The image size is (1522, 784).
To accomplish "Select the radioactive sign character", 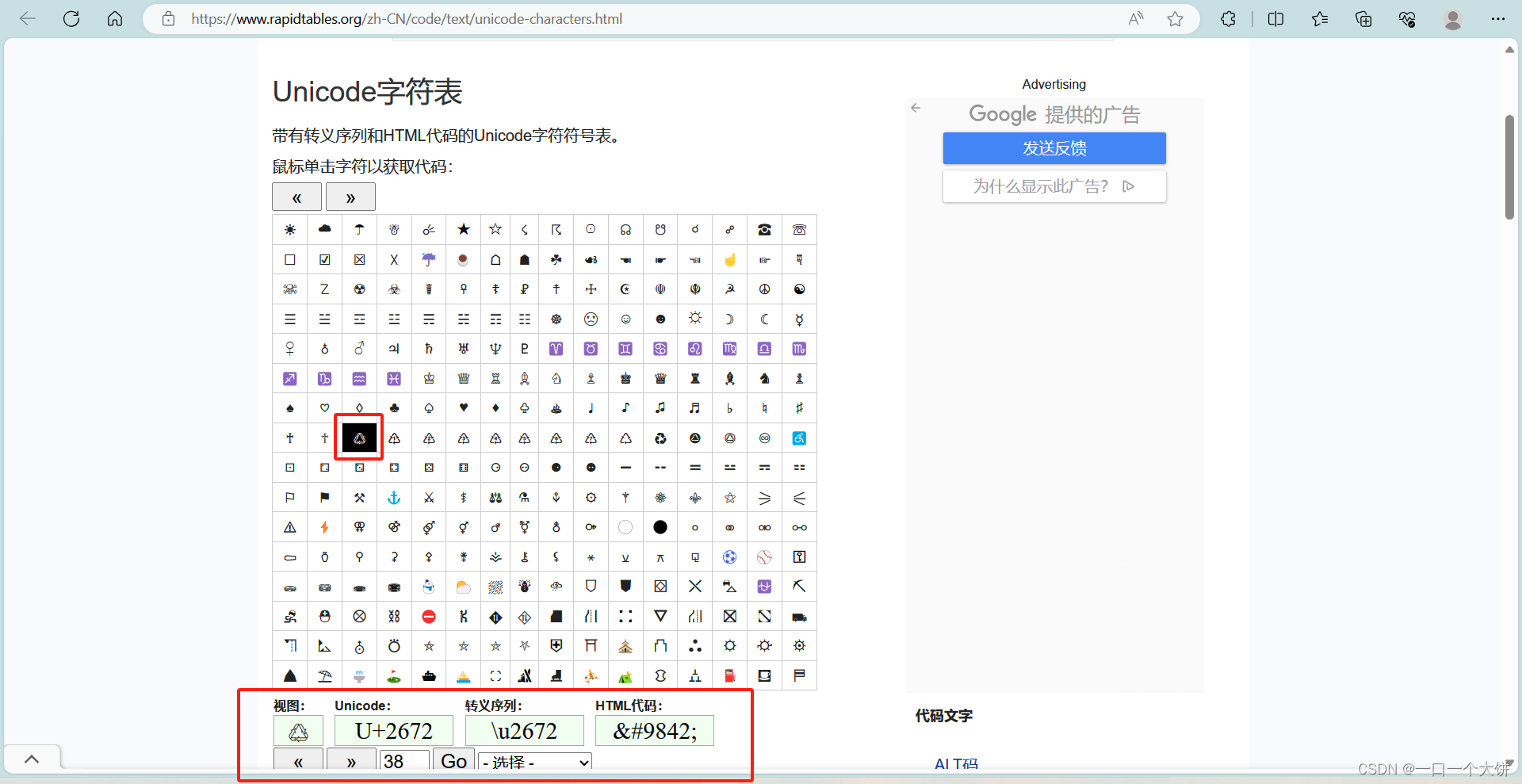I will (360, 289).
